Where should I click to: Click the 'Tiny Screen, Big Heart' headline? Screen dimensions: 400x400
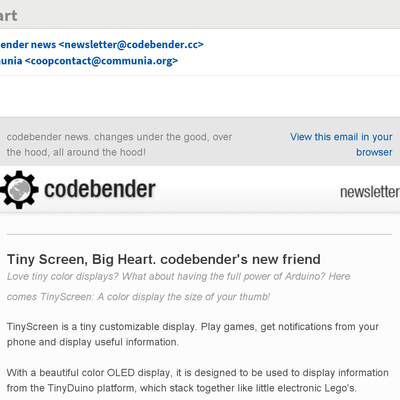(x=164, y=259)
